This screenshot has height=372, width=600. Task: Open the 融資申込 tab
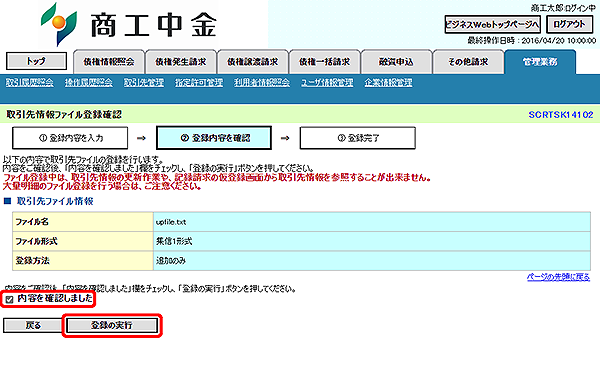pos(396,62)
